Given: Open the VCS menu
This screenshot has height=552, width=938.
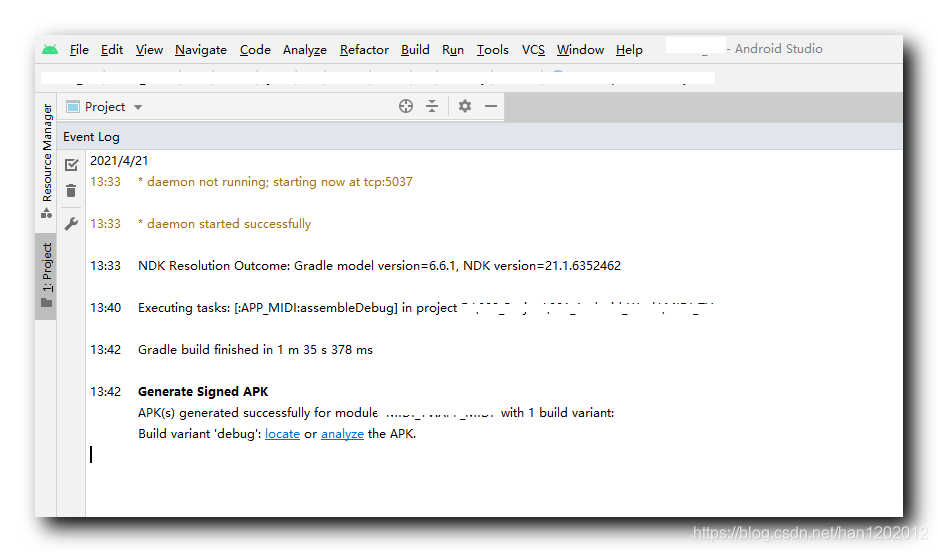Looking at the screenshot, I should coord(533,50).
